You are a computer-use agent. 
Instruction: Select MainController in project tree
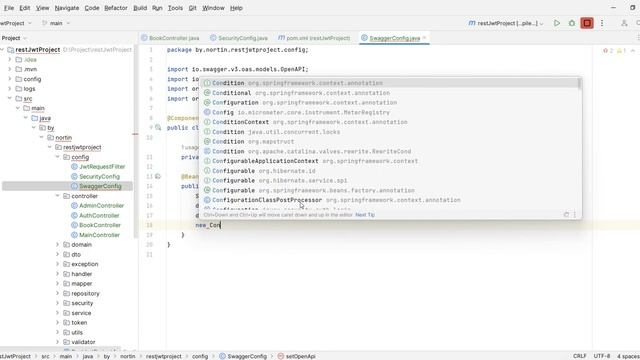(99, 235)
